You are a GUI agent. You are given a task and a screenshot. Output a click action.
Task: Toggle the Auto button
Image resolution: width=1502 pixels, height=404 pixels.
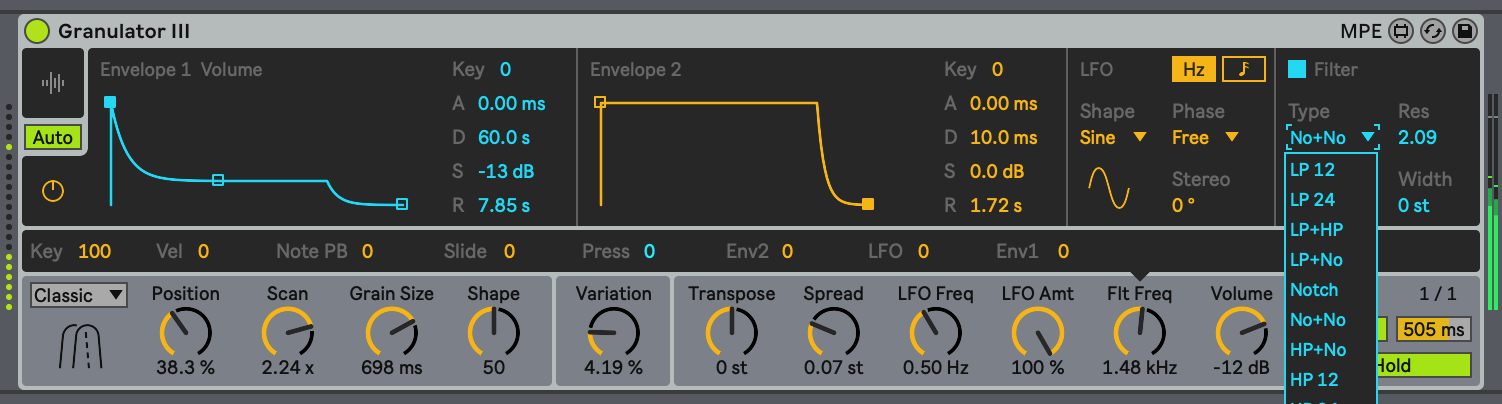(53, 138)
